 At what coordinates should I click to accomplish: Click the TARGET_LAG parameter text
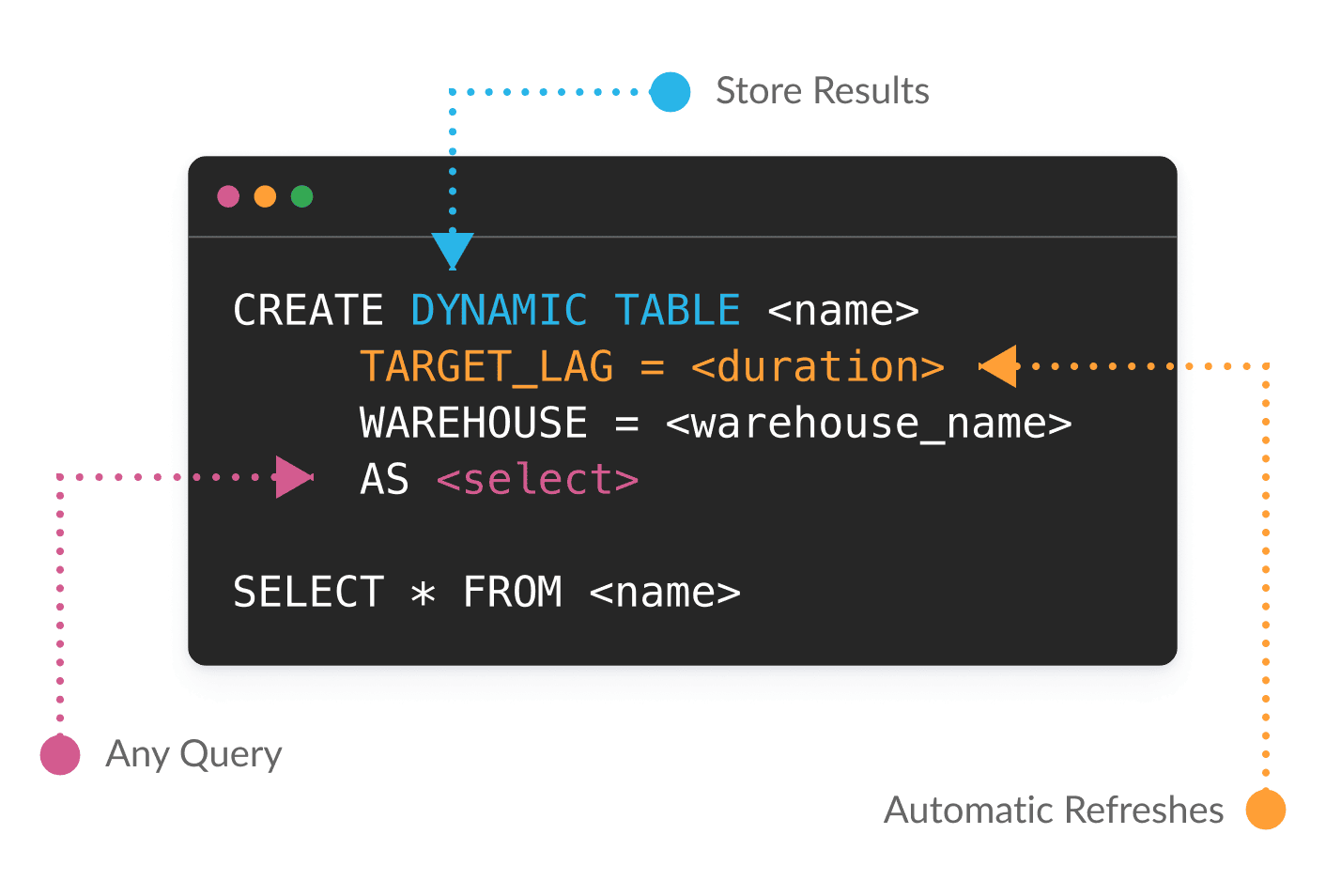(x=486, y=367)
